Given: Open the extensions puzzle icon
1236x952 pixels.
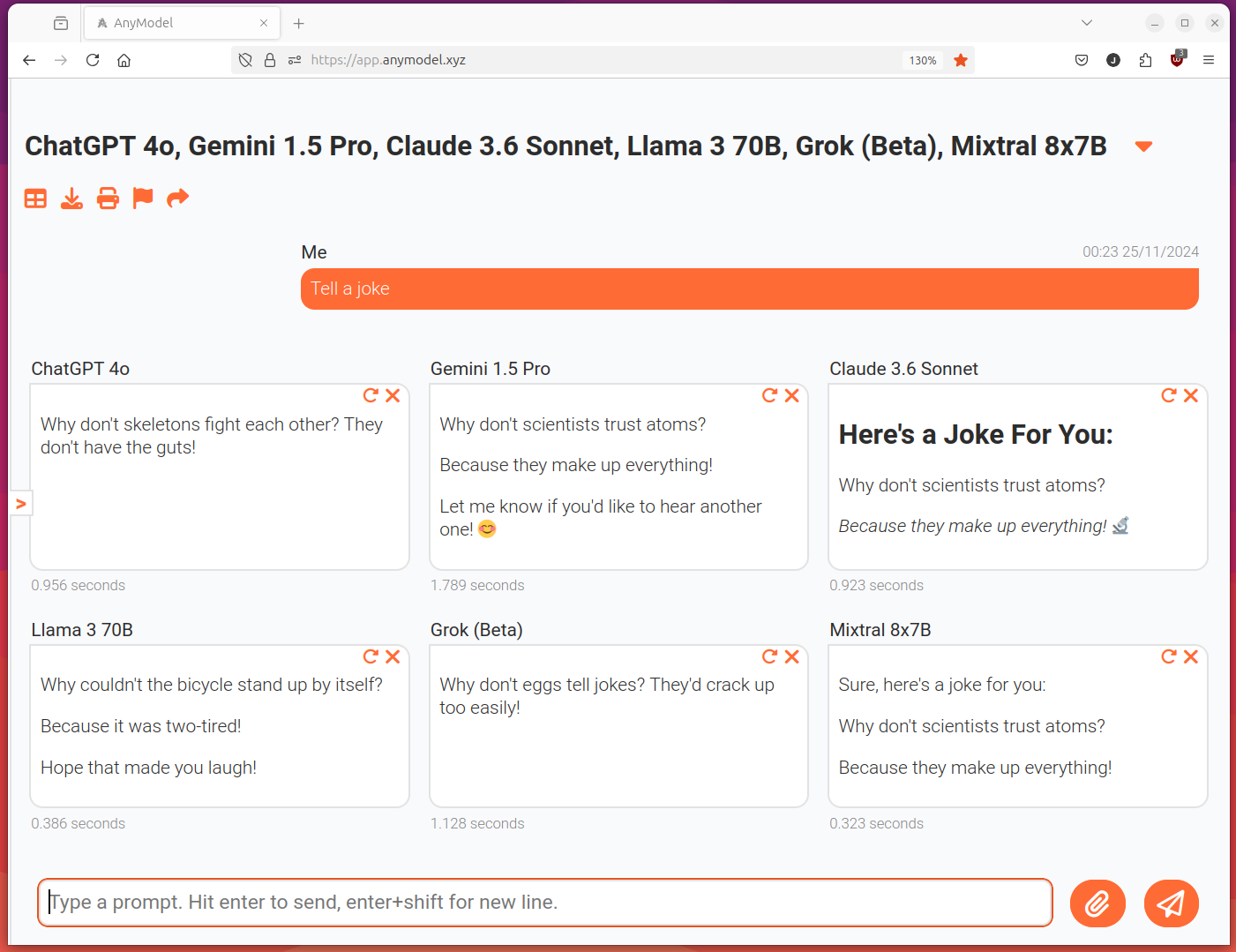Looking at the screenshot, I should [1145, 60].
